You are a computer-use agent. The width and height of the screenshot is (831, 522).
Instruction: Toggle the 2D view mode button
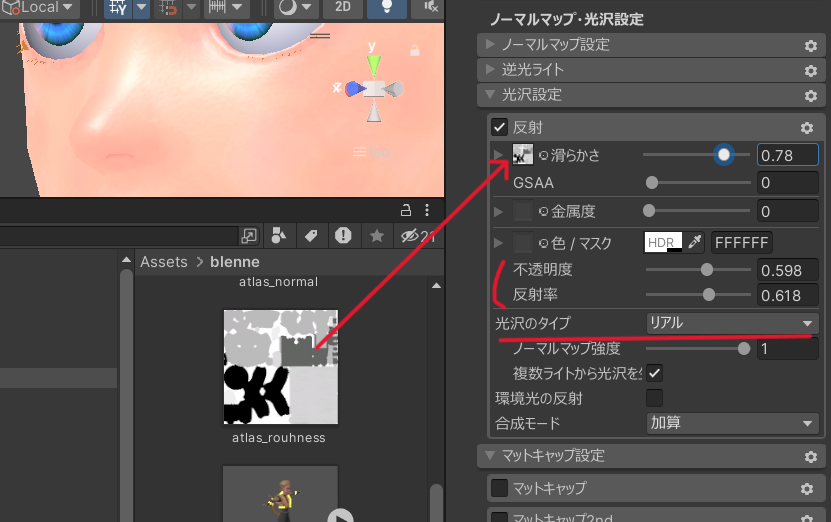(342, 7)
